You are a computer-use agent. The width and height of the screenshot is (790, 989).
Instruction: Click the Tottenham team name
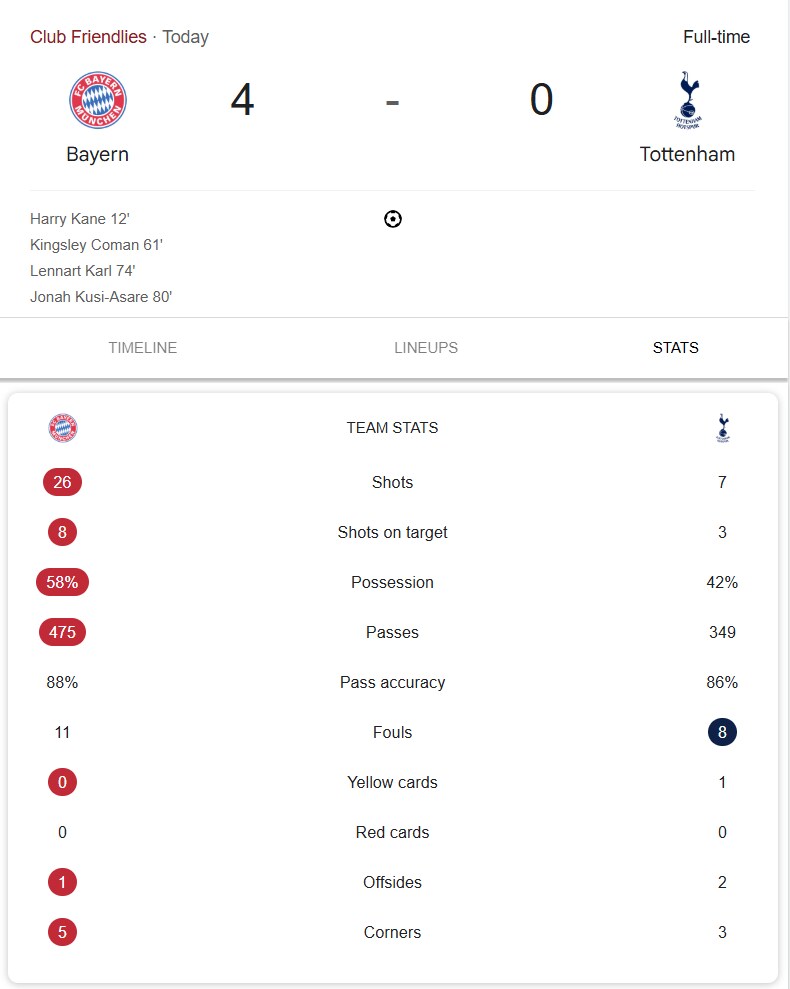687,155
